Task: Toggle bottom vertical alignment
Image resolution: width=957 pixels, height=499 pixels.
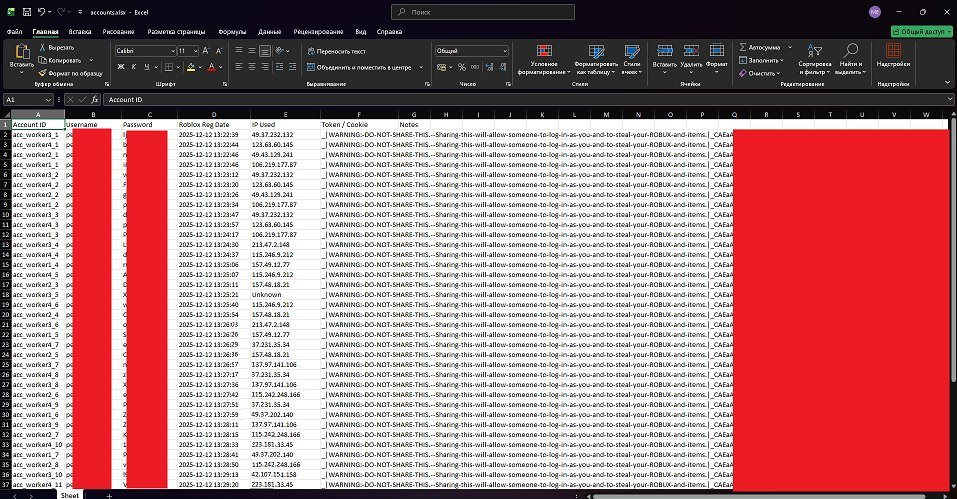Action: pyautogui.click(x=265, y=51)
